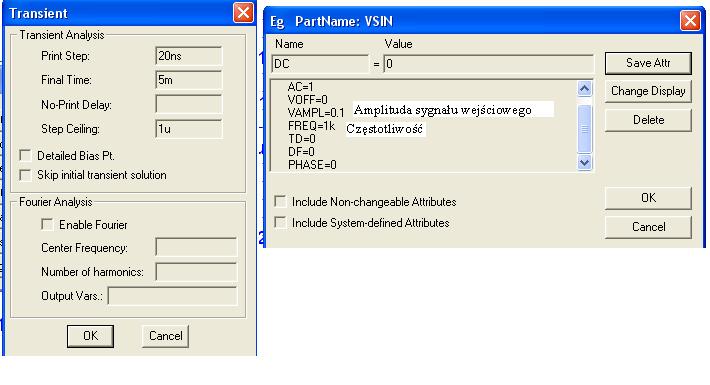Check Include System-defined Attributes
This screenshot has width=710, height=385.
280,222
